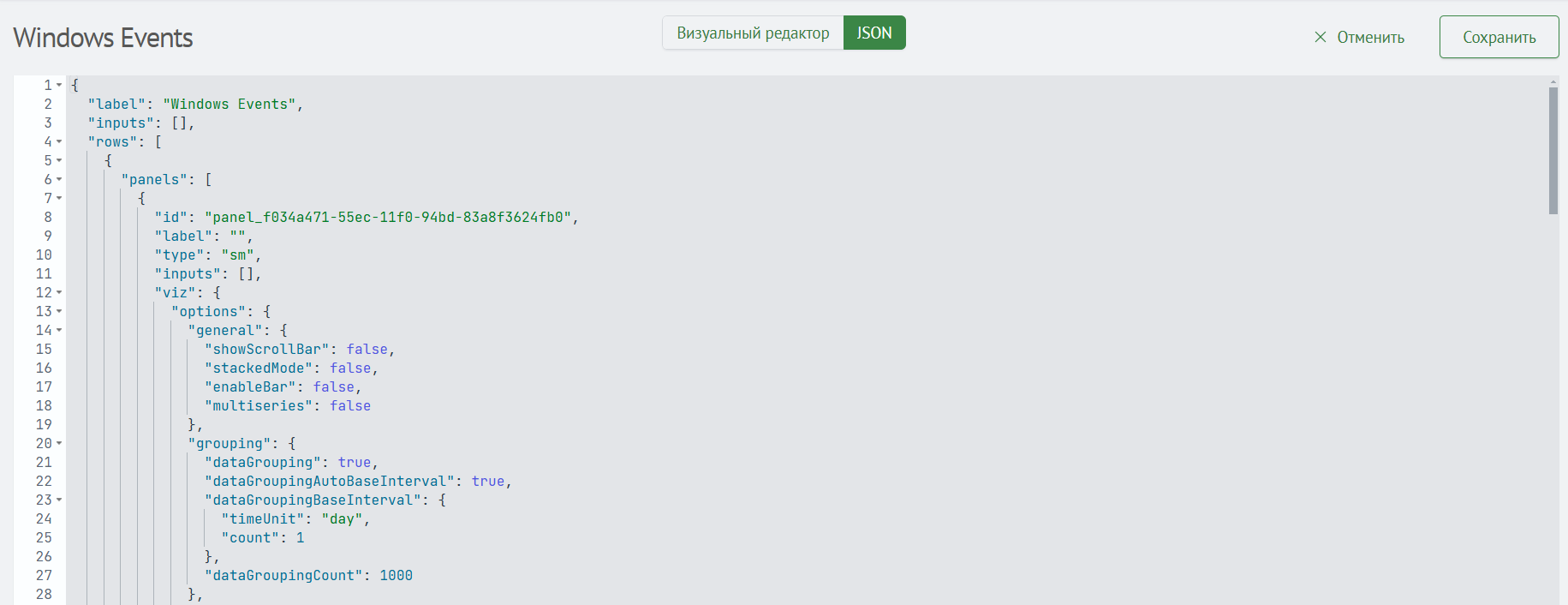The height and width of the screenshot is (605, 1568).
Task: Click the true value of "dataGroupingAutoBaseInterval"
Action: coord(488,481)
